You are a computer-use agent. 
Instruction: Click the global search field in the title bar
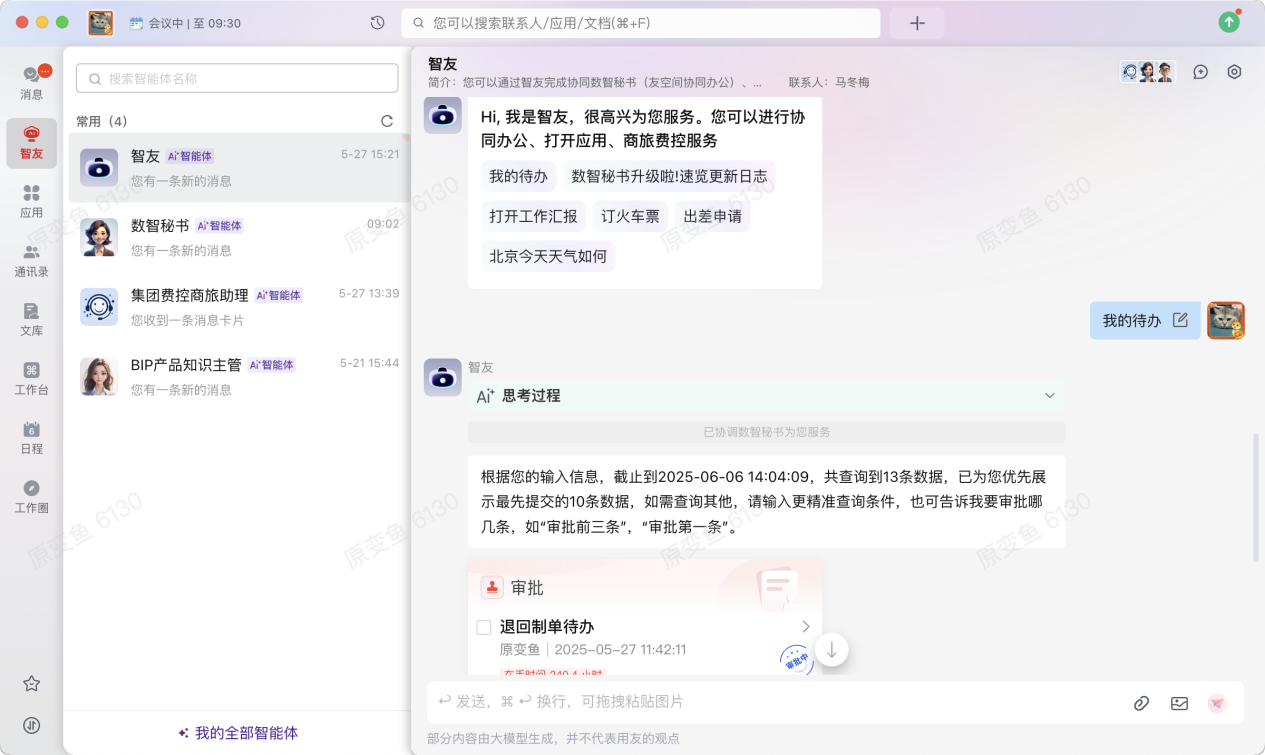(x=641, y=23)
